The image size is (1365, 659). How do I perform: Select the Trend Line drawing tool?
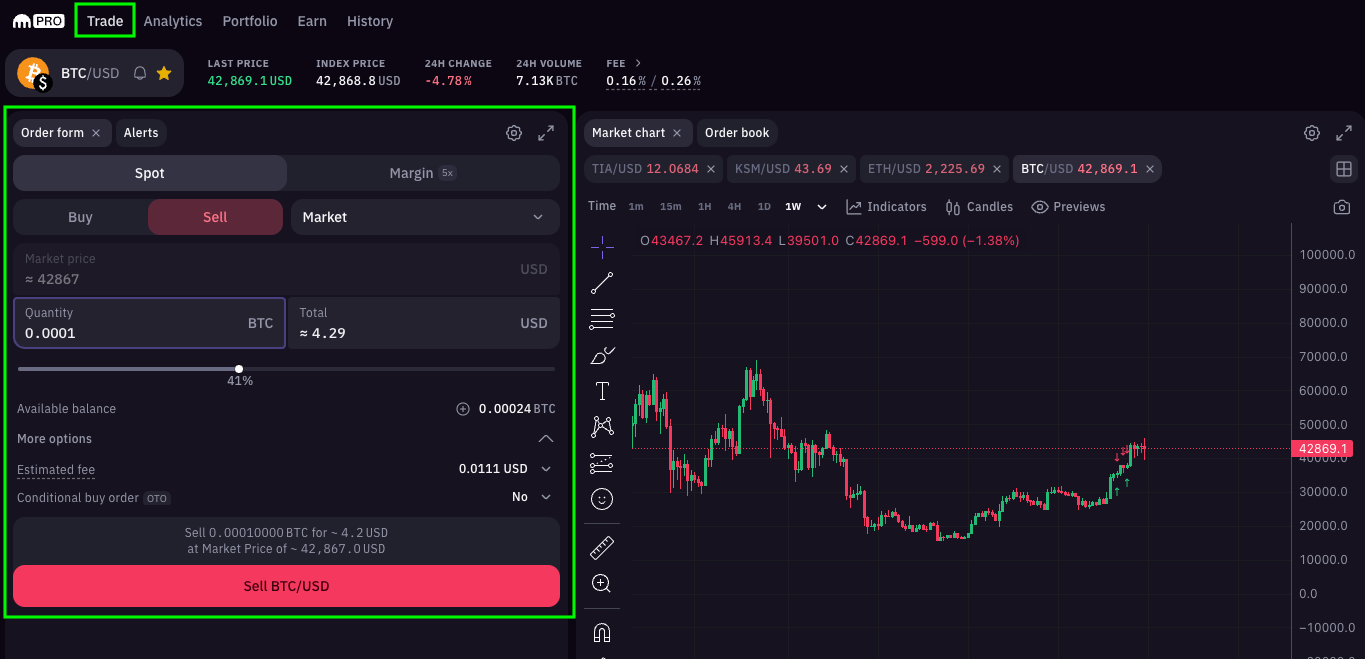tap(601, 283)
